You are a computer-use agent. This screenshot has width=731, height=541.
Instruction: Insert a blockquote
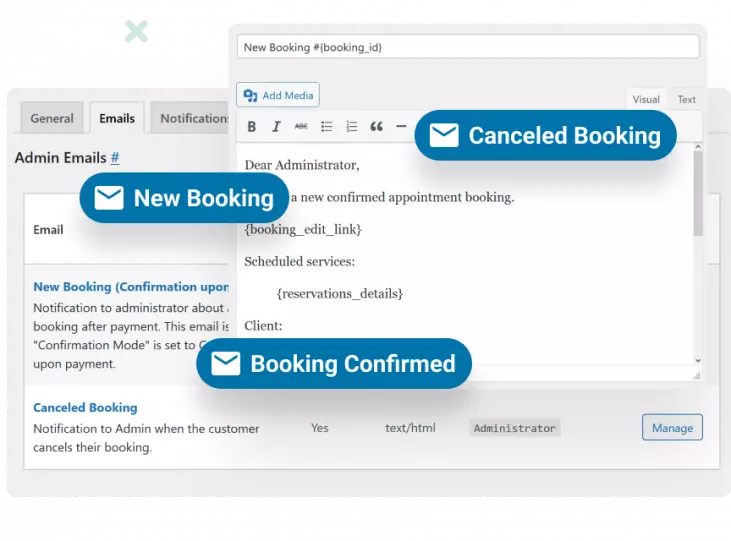376,126
